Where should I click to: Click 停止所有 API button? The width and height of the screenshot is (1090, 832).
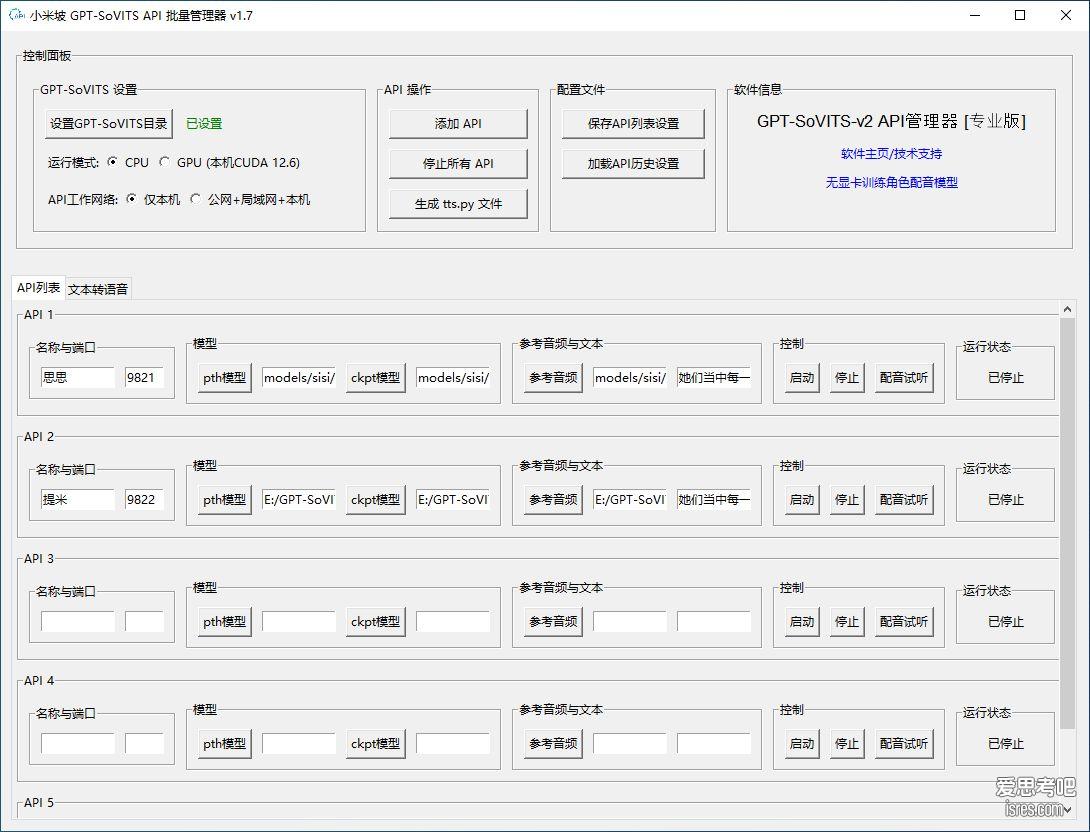(458, 163)
